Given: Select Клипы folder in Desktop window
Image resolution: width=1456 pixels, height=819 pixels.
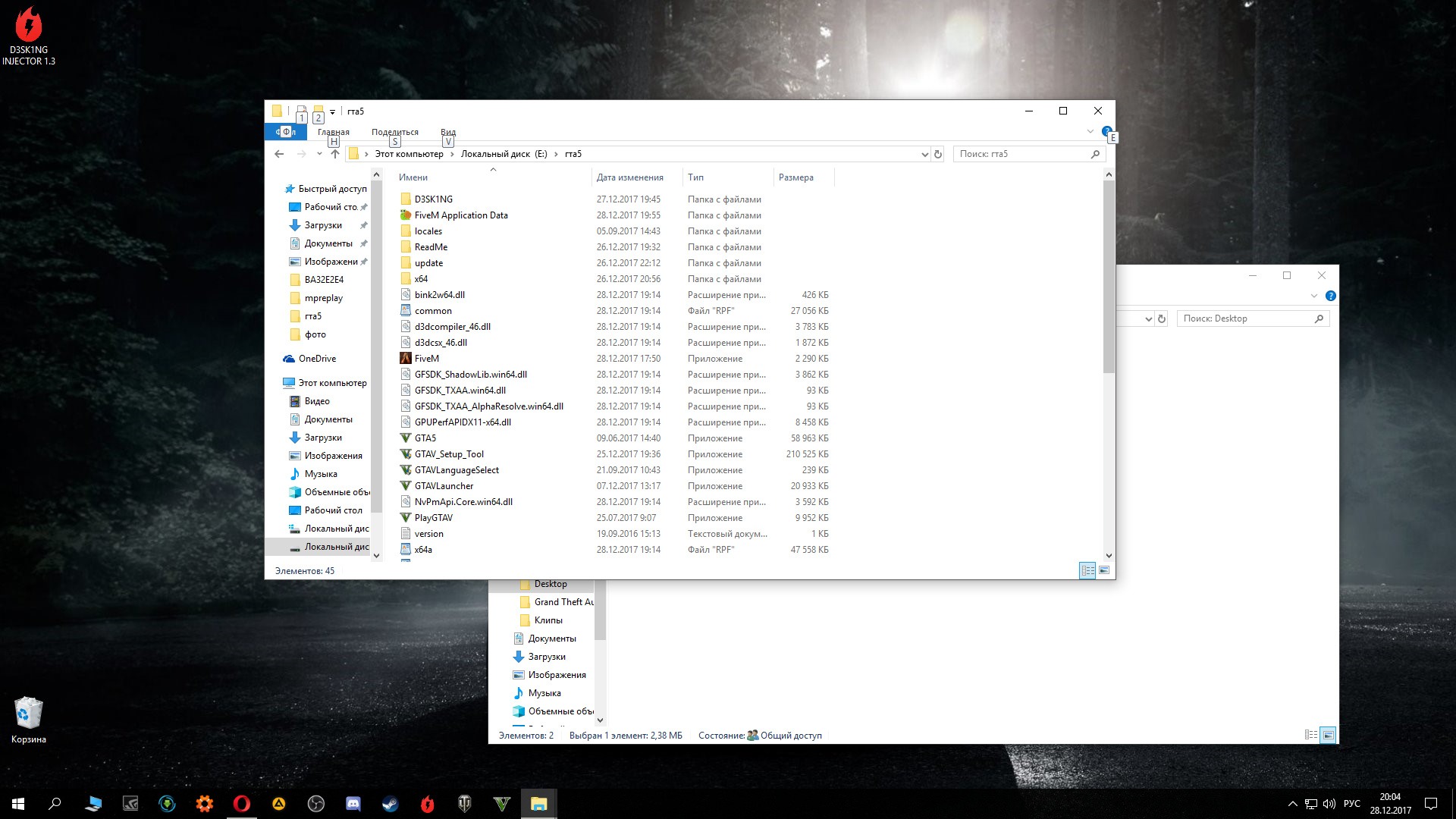Looking at the screenshot, I should [x=548, y=620].
